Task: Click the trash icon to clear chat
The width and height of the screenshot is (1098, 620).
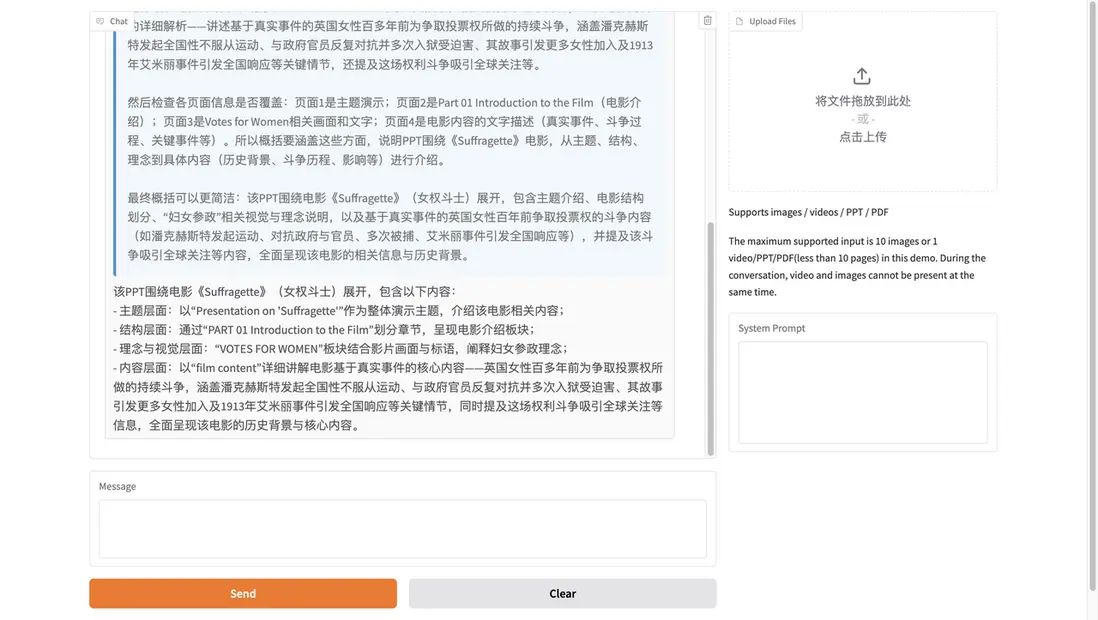Action: click(707, 21)
